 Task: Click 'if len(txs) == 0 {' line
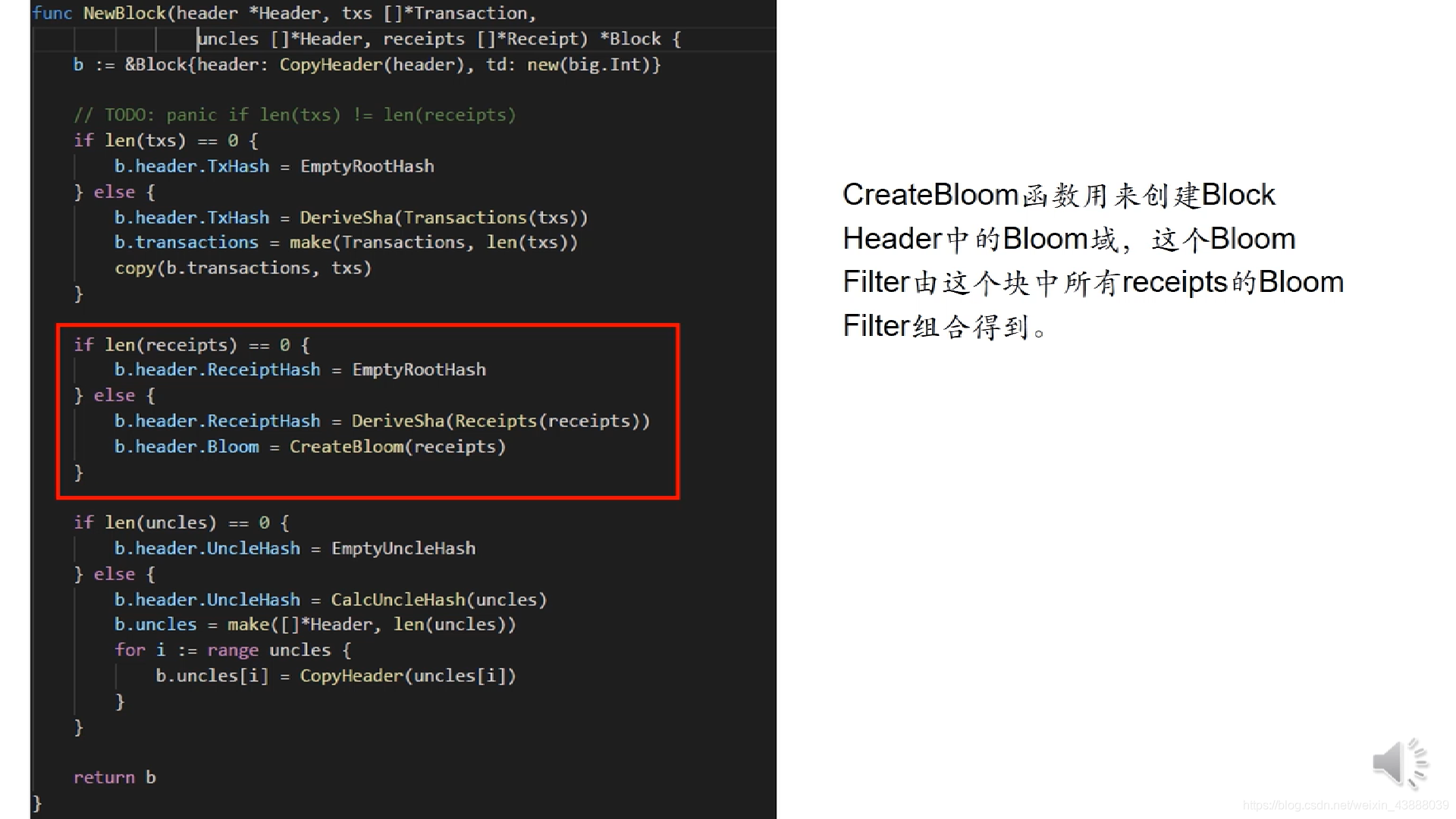tap(166, 140)
